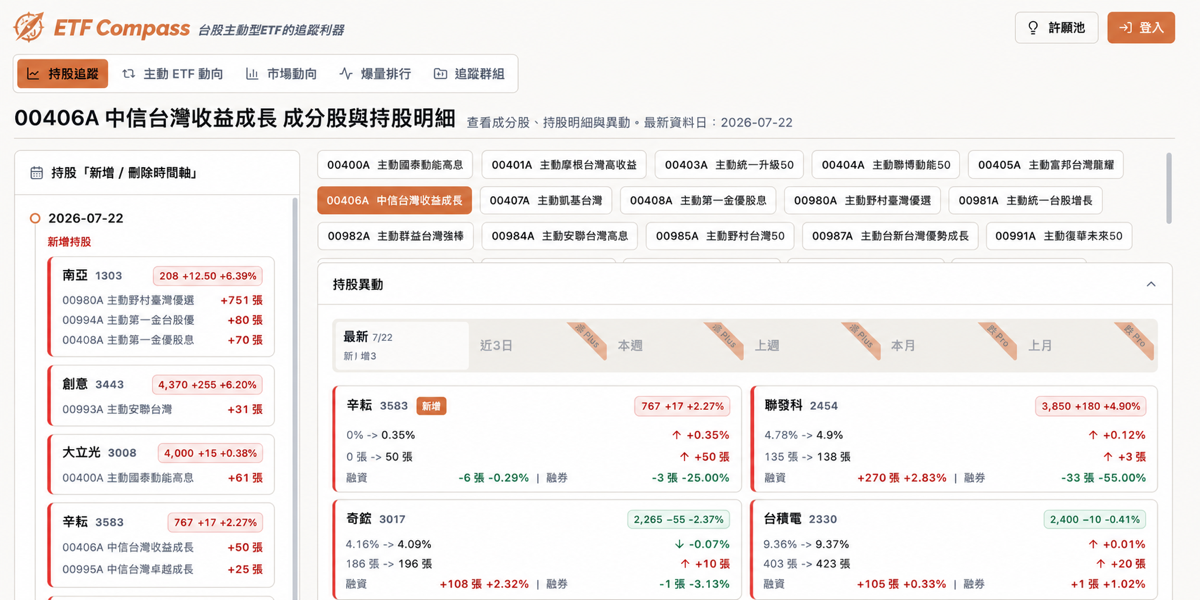The height and width of the screenshot is (600, 1200).
Task: Open the 南亞 1303 timeline card
Action: pos(161,306)
